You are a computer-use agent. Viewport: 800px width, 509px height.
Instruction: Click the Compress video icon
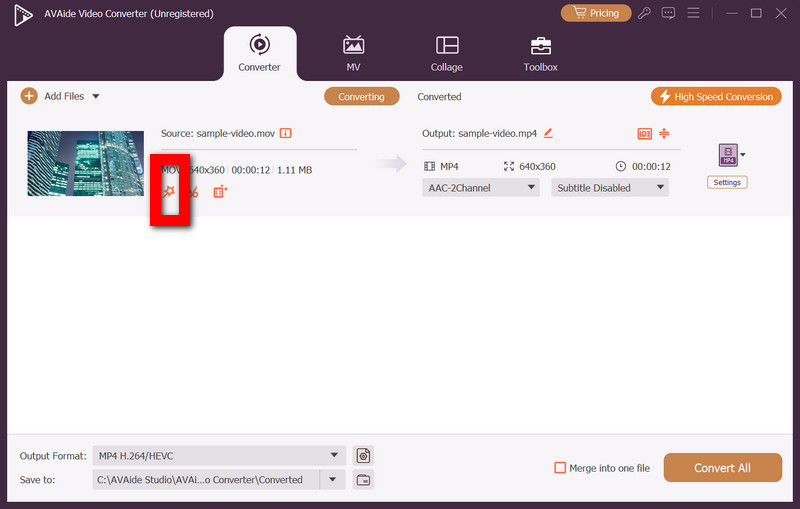(x=664, y=134)
